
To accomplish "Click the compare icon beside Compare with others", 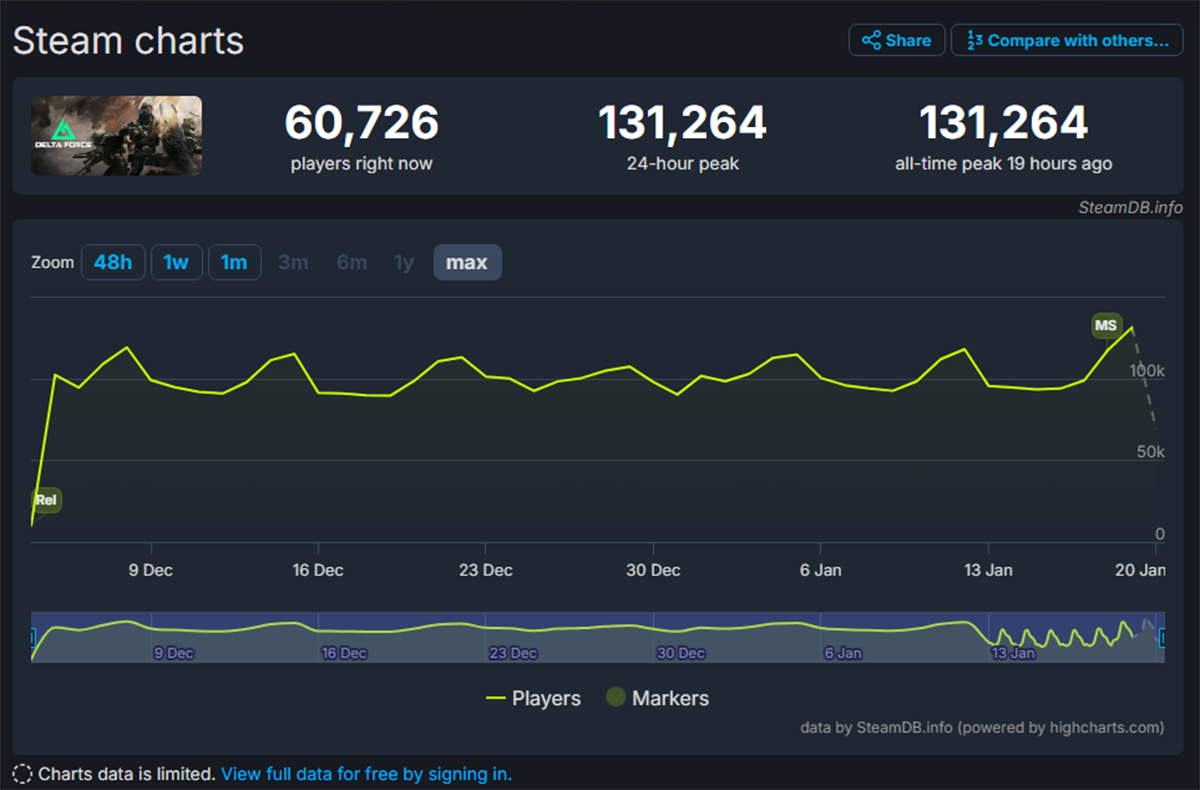I will (975, 40).
